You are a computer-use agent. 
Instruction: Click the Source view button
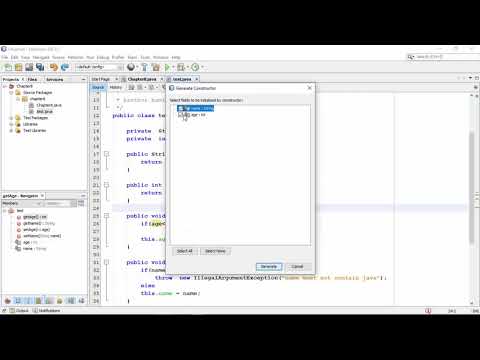tap(98, 87)
